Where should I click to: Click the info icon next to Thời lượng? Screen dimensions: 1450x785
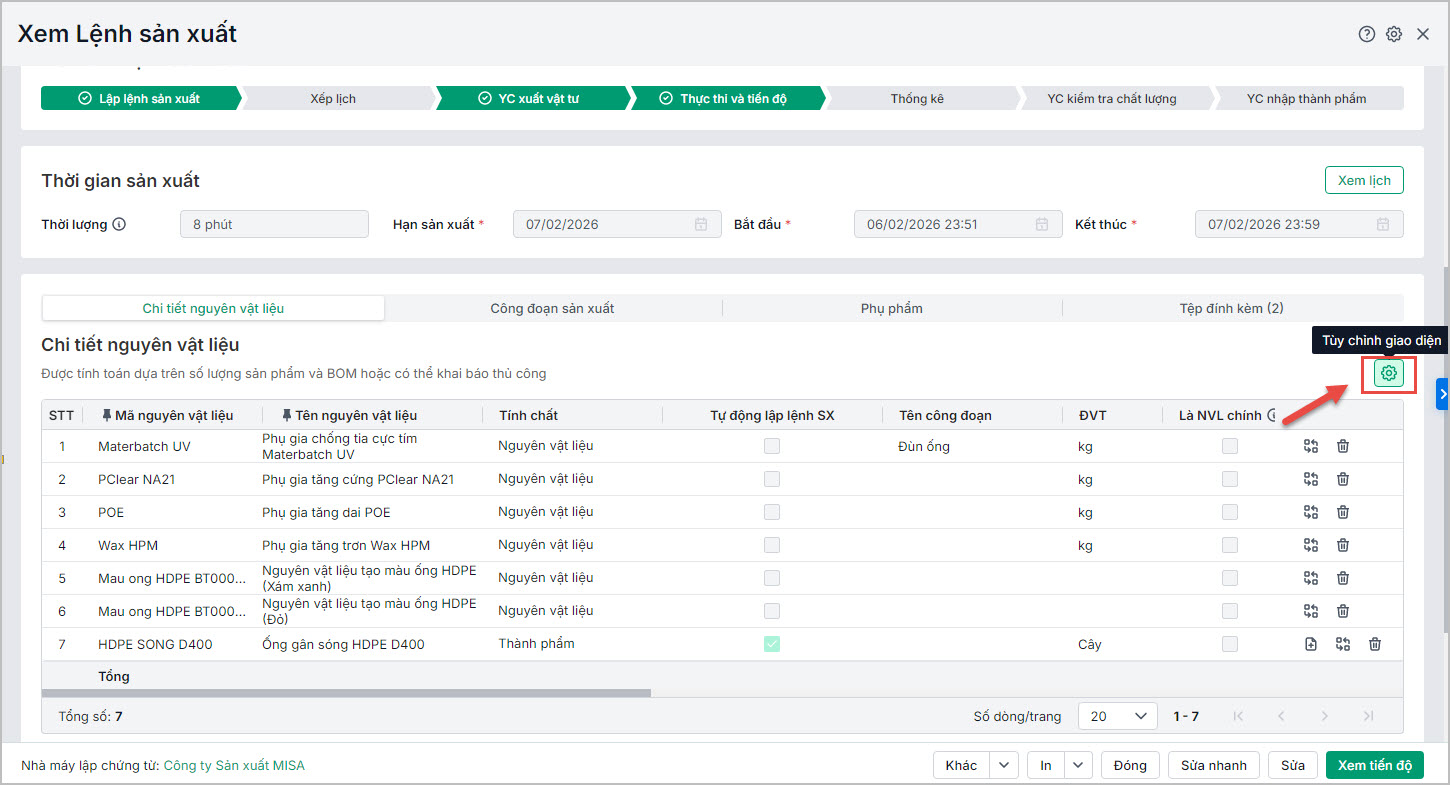119,225
